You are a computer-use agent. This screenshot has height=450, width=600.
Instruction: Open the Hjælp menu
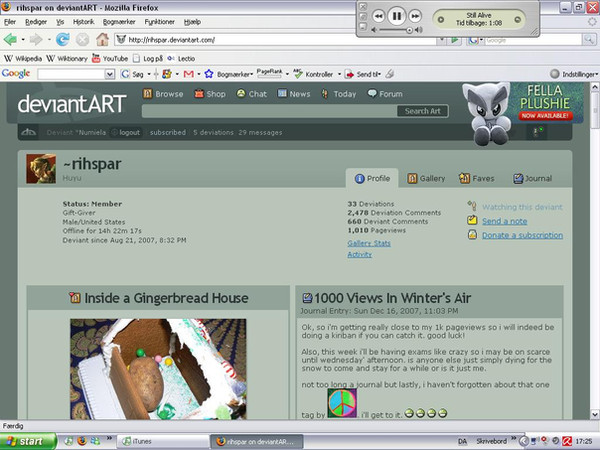point(192,22)
